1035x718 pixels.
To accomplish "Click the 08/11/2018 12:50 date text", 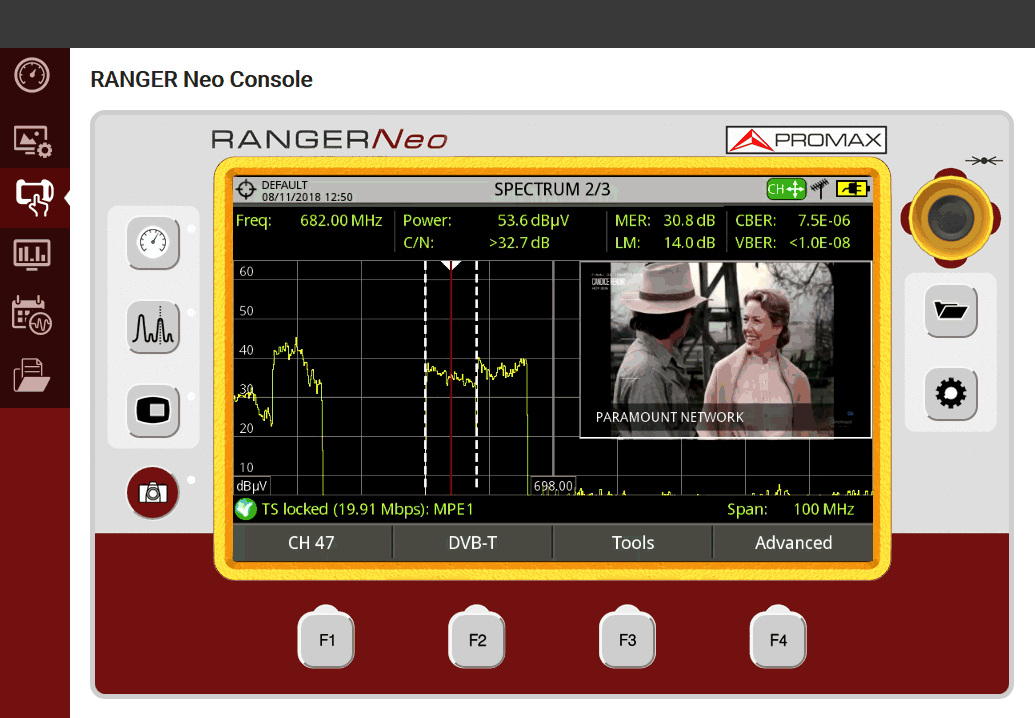I will (x=307, y=197).
